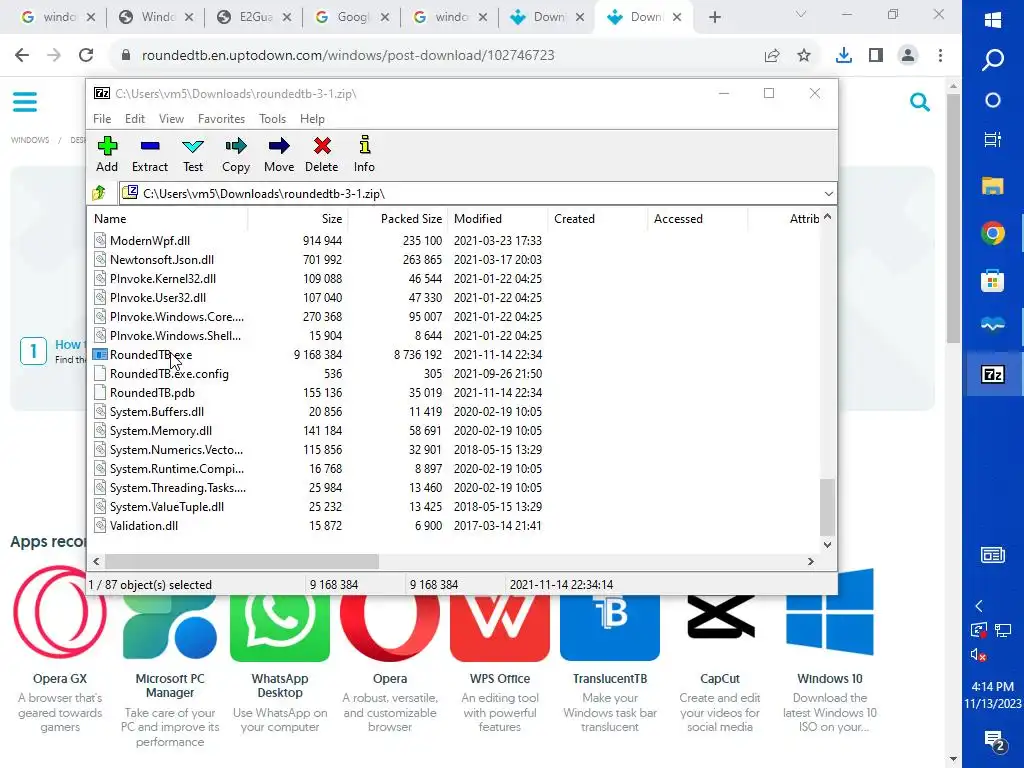This screenshot has width=1024, height=768.
Task: Sort files by Packed Size column
Action: coord(398,219)
